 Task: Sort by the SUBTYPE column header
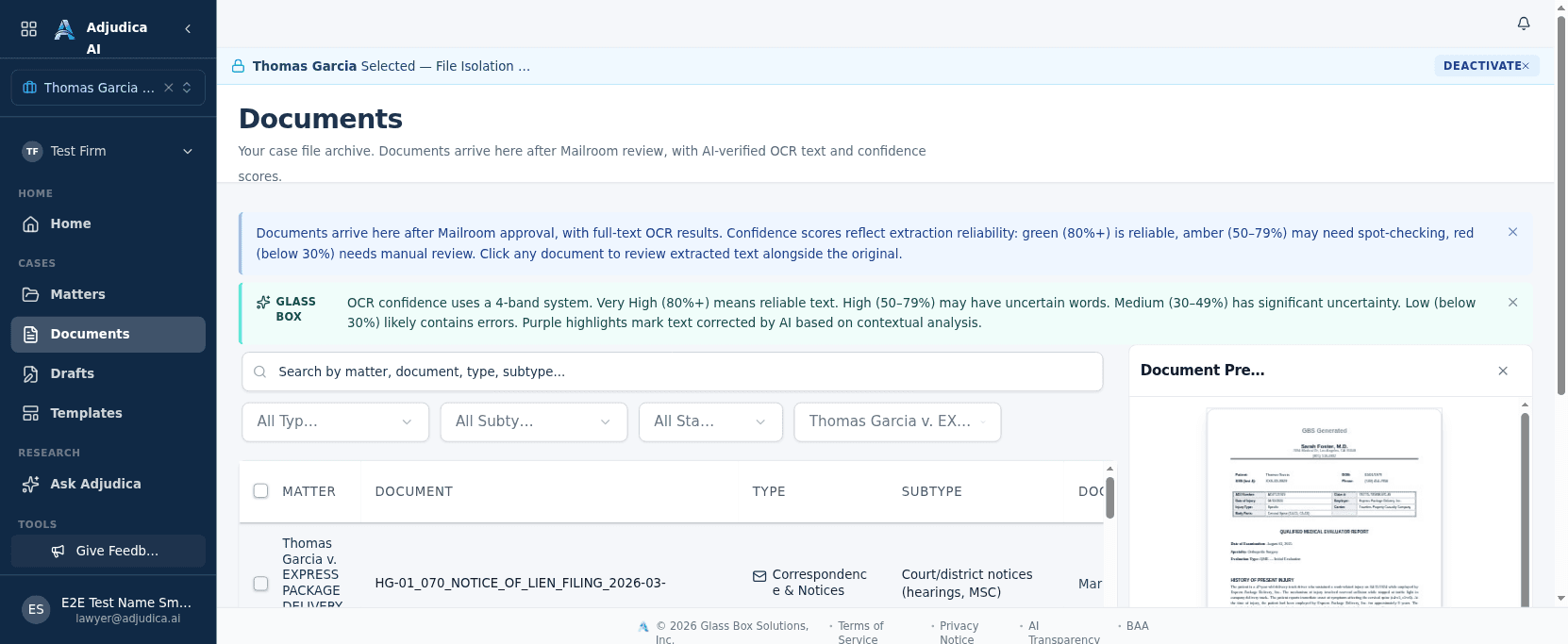932,491
